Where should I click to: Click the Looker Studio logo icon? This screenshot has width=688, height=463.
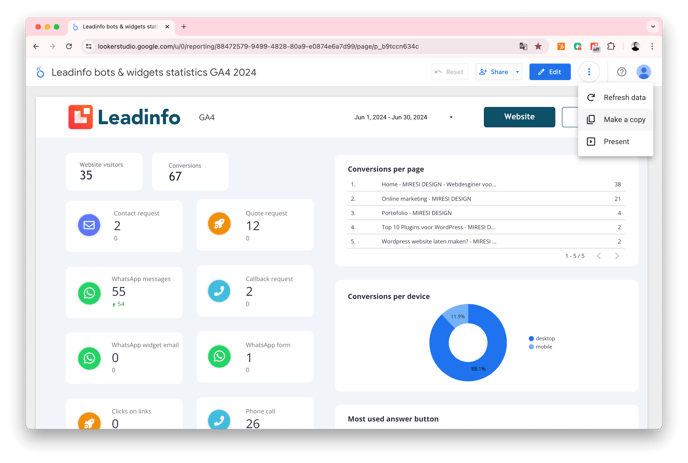[x=40, y=72]
